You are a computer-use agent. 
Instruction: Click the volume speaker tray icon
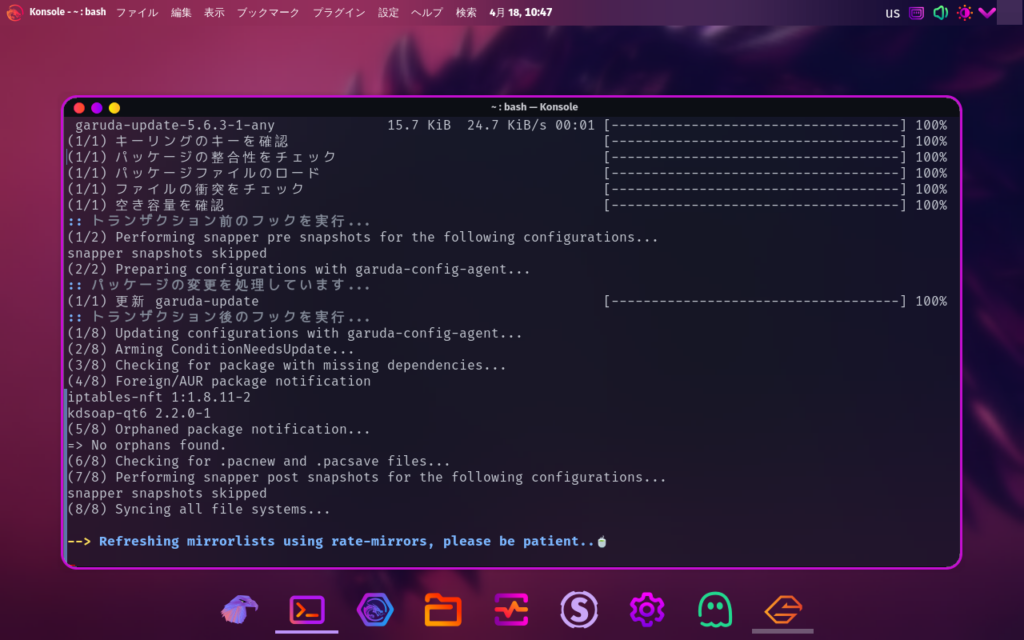click(940, 13)
